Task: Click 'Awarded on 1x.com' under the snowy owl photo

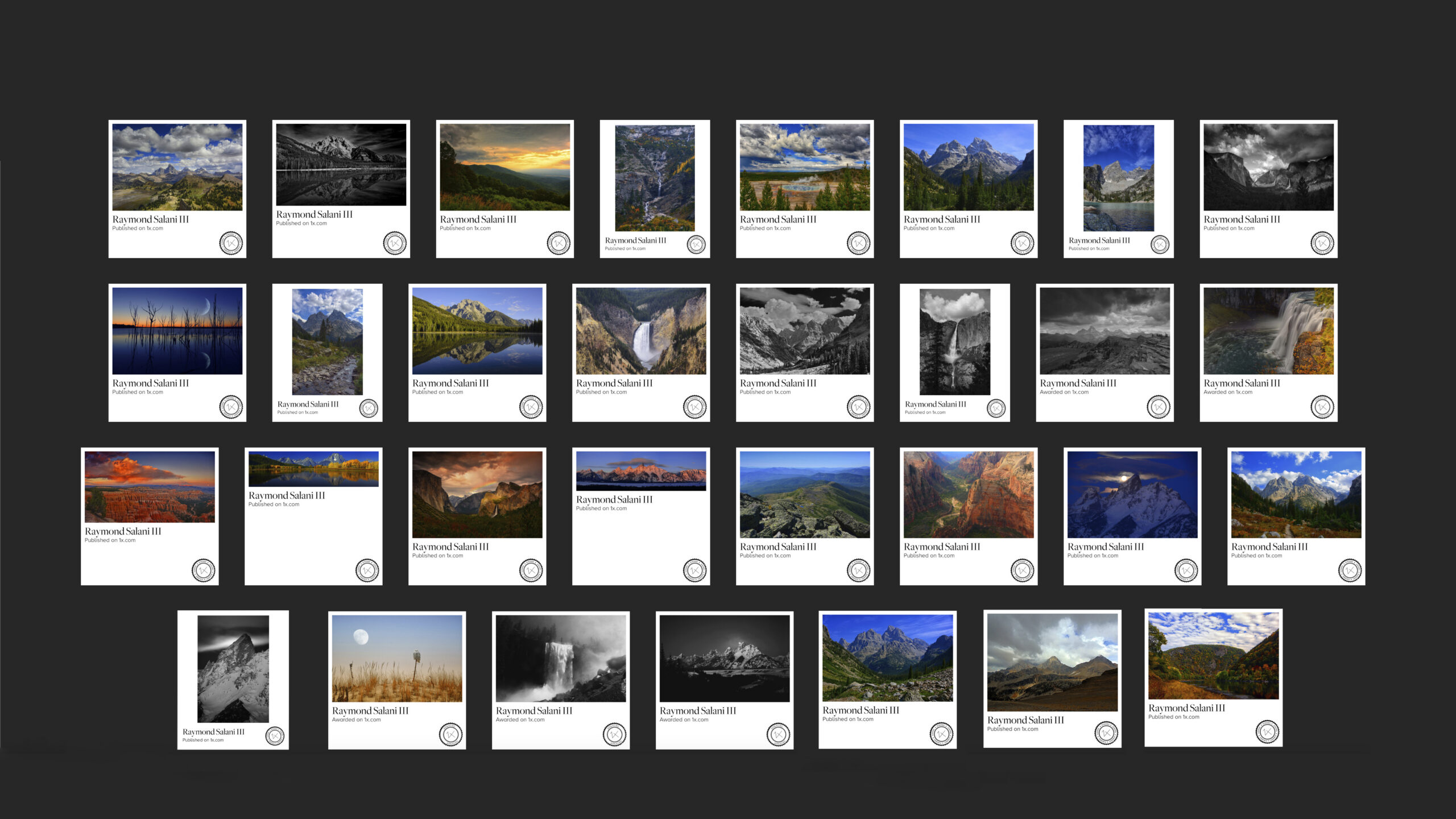Action: coord(356,720)
